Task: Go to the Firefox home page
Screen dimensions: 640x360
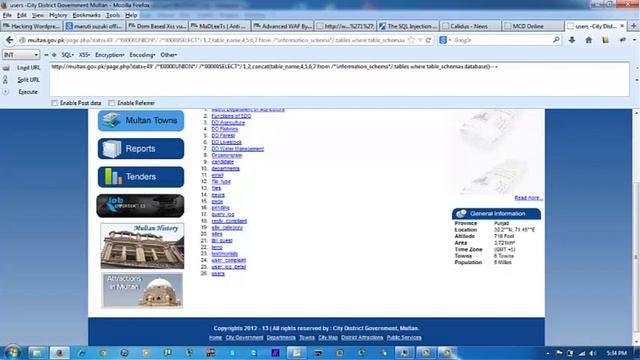Action: coord(589,40)
